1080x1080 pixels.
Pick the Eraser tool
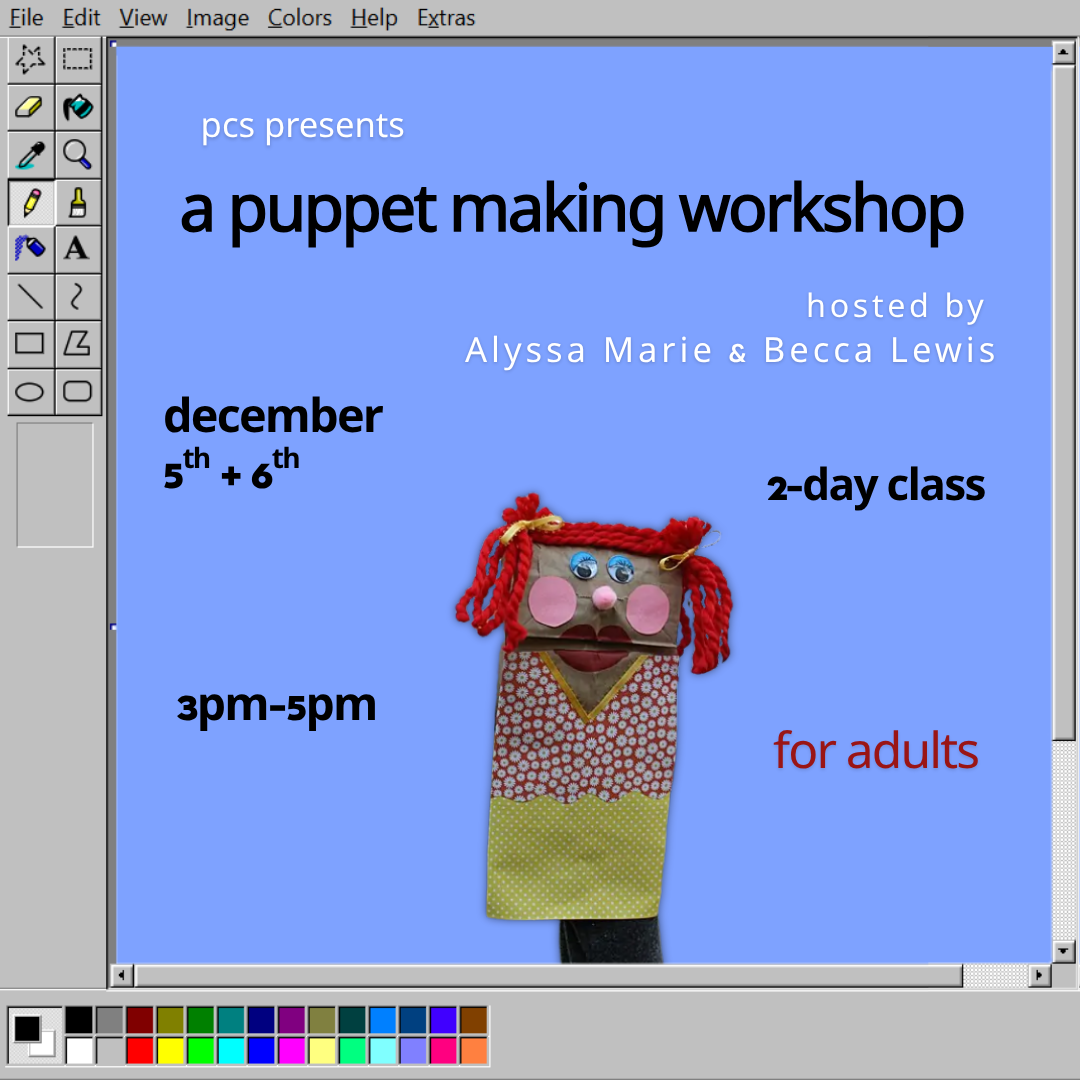(x=31, y=107)
